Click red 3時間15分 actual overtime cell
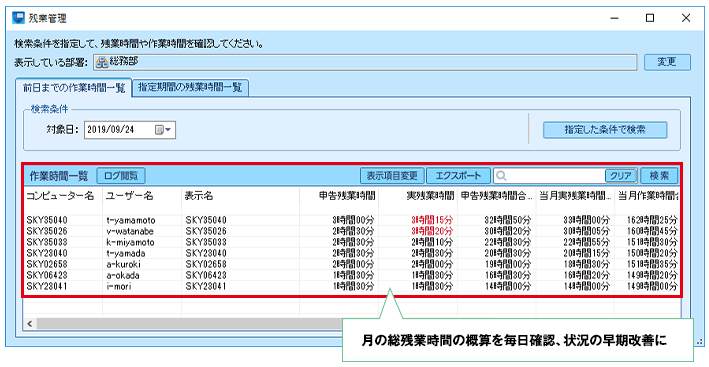 tap(432, 221)
